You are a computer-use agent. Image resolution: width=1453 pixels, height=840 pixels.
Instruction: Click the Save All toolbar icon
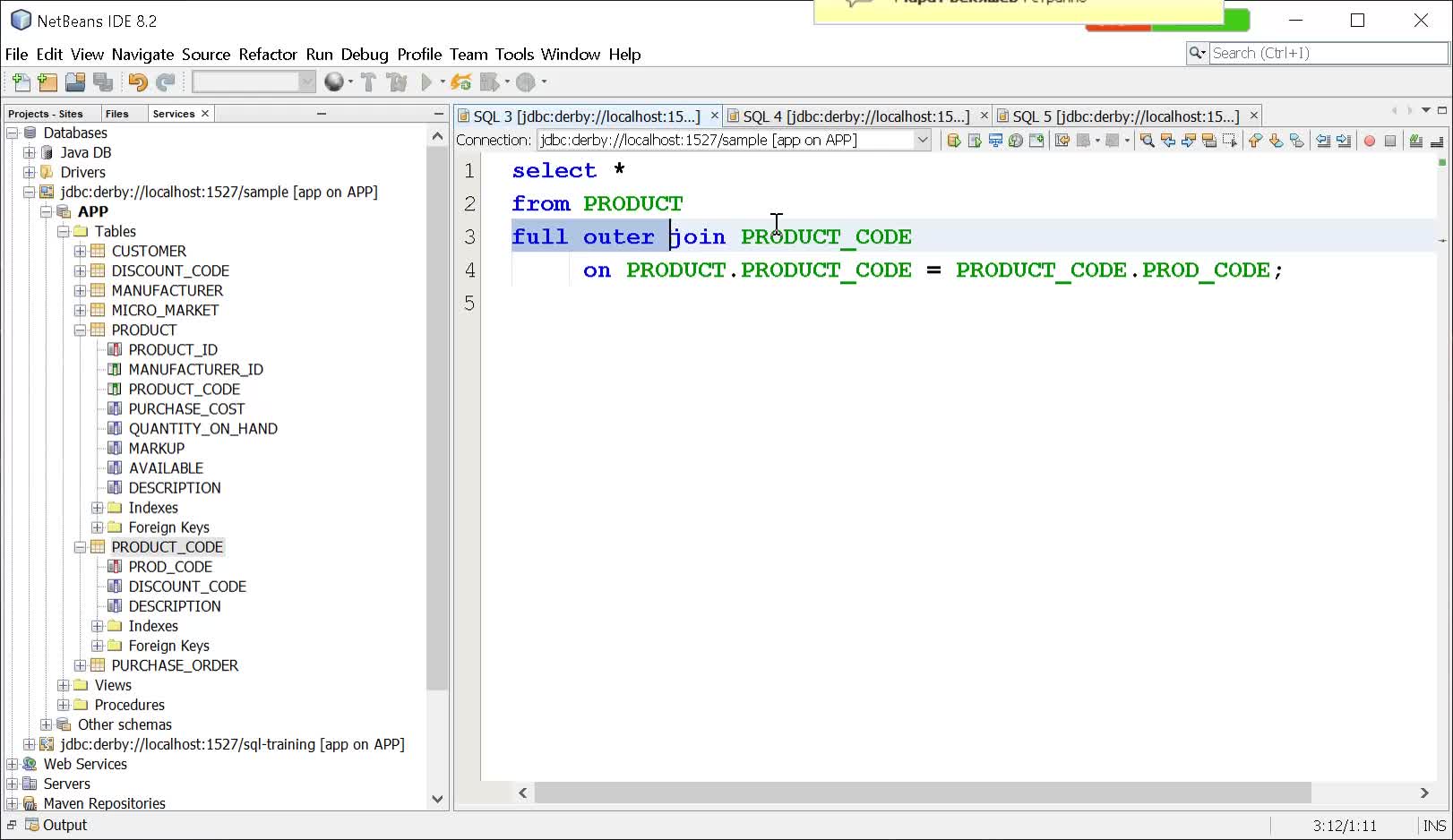tap(103, 82)
